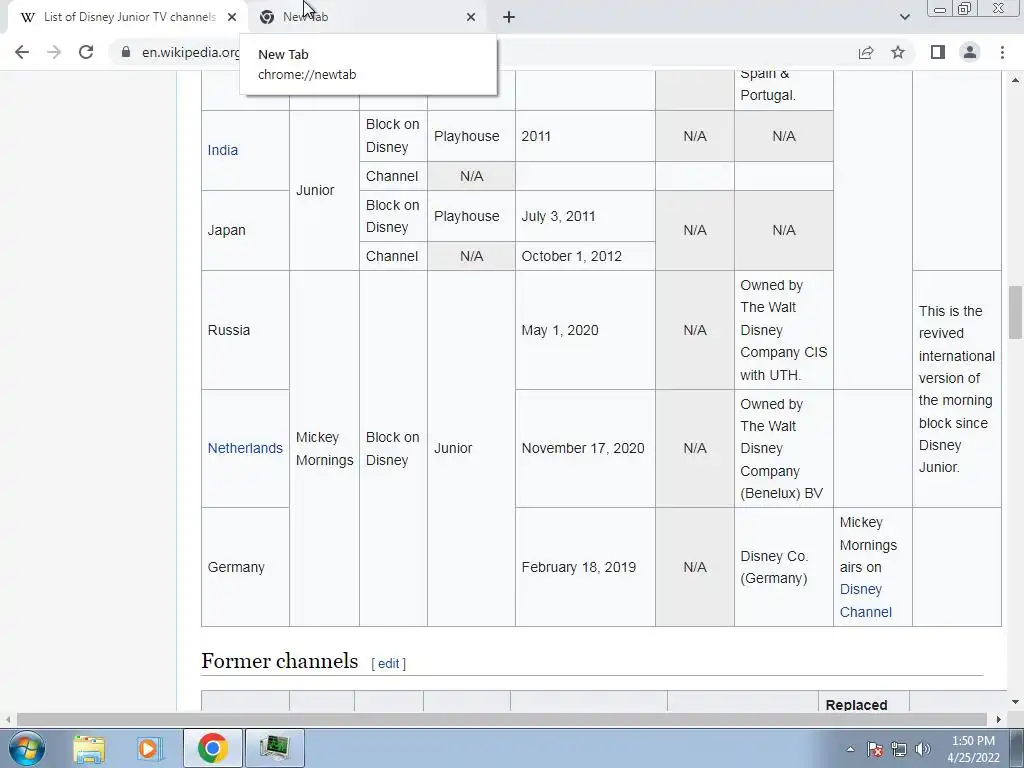Close the Disney Junior Wikipedia tab
This screenshot has width=1024, height=768.
232,17
